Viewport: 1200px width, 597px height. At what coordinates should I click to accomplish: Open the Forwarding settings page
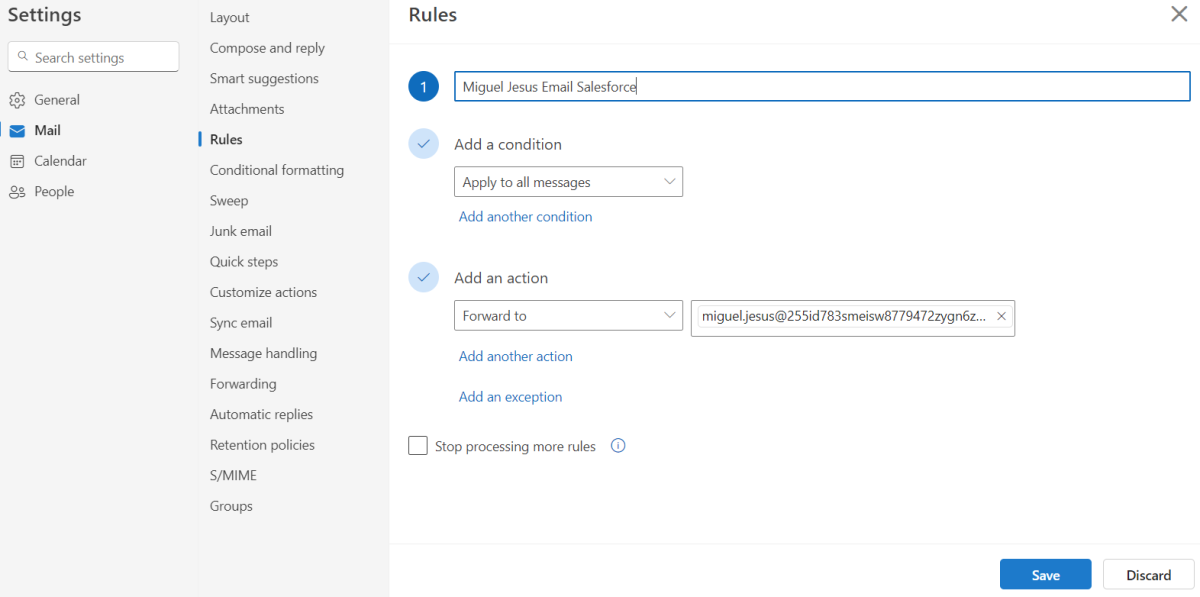(243, 383)
